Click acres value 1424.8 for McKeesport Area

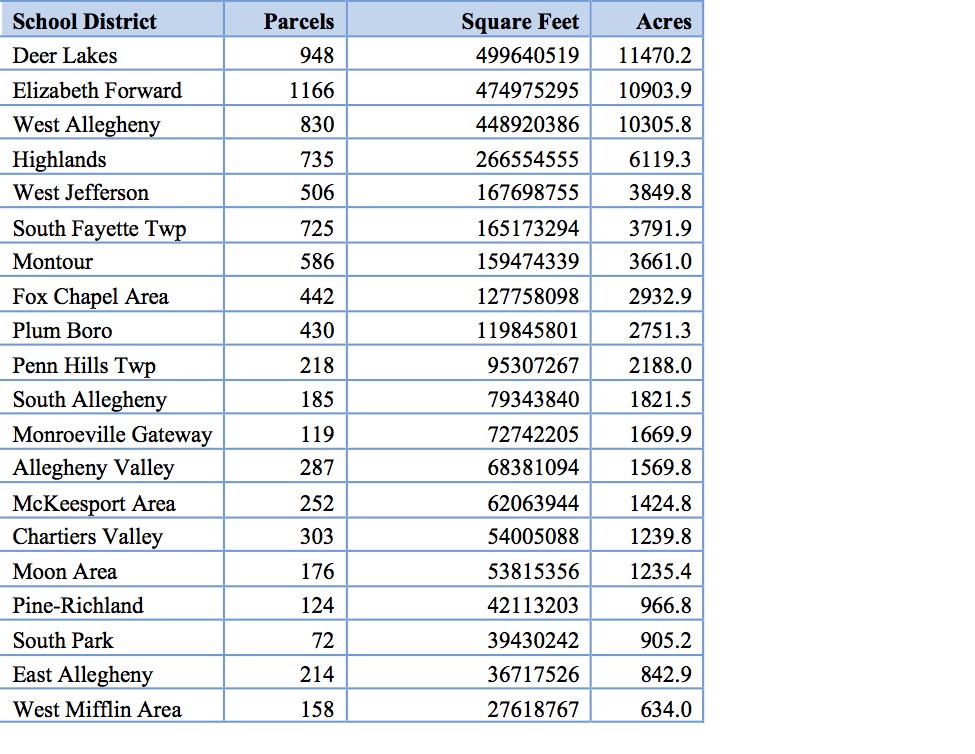point(659,503)
